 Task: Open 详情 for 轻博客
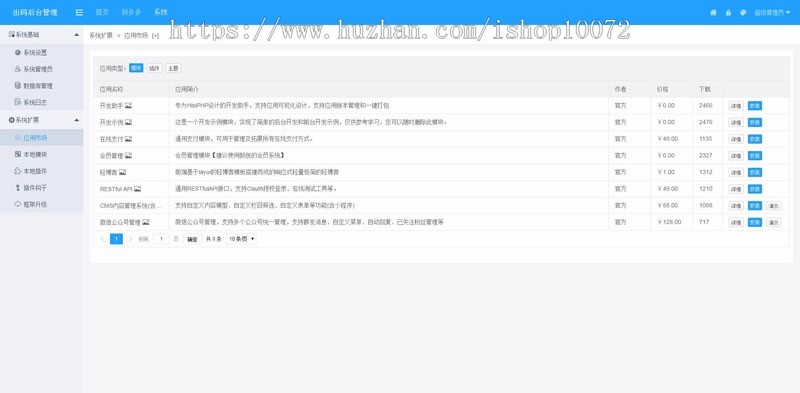736,173
